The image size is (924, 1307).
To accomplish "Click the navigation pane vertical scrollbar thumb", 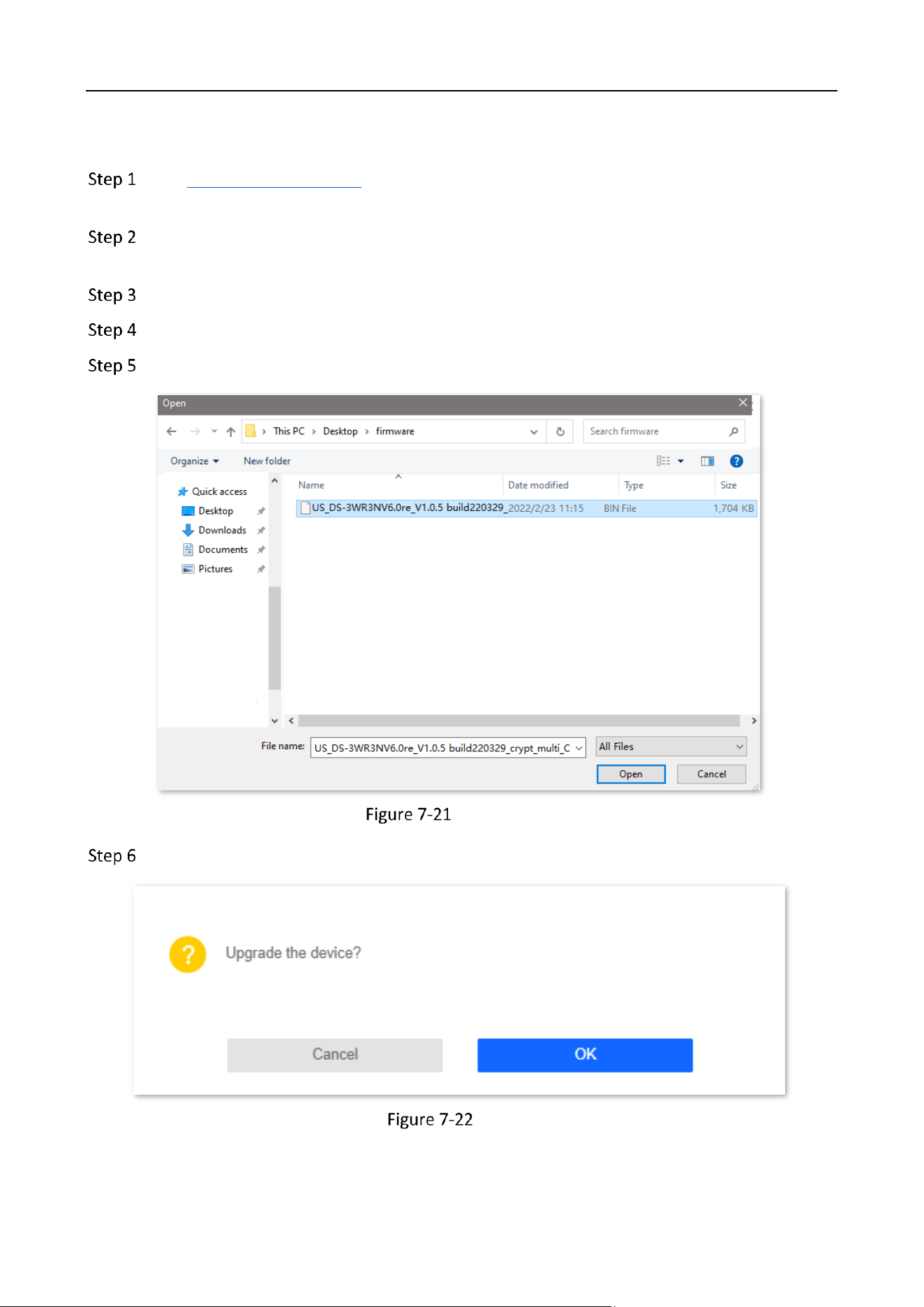I will (274, 638).
